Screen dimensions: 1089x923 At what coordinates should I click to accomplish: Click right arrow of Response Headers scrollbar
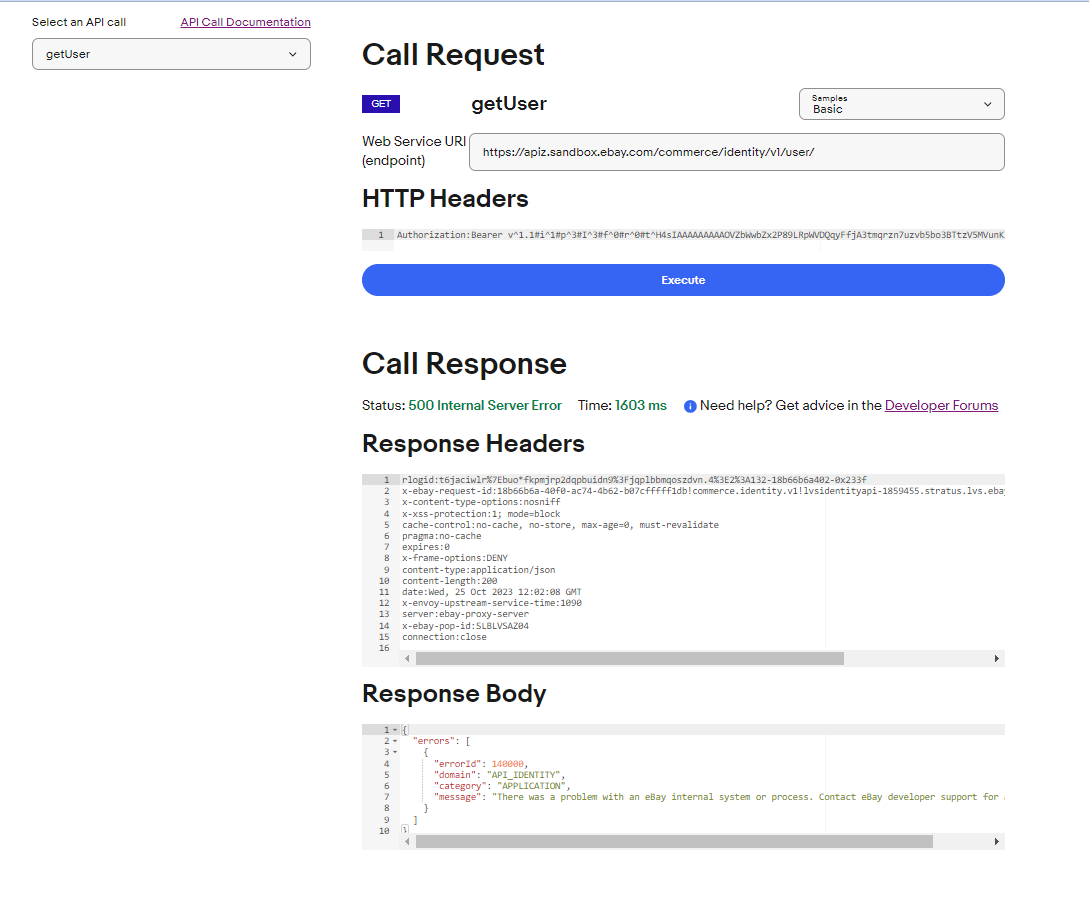997,658
